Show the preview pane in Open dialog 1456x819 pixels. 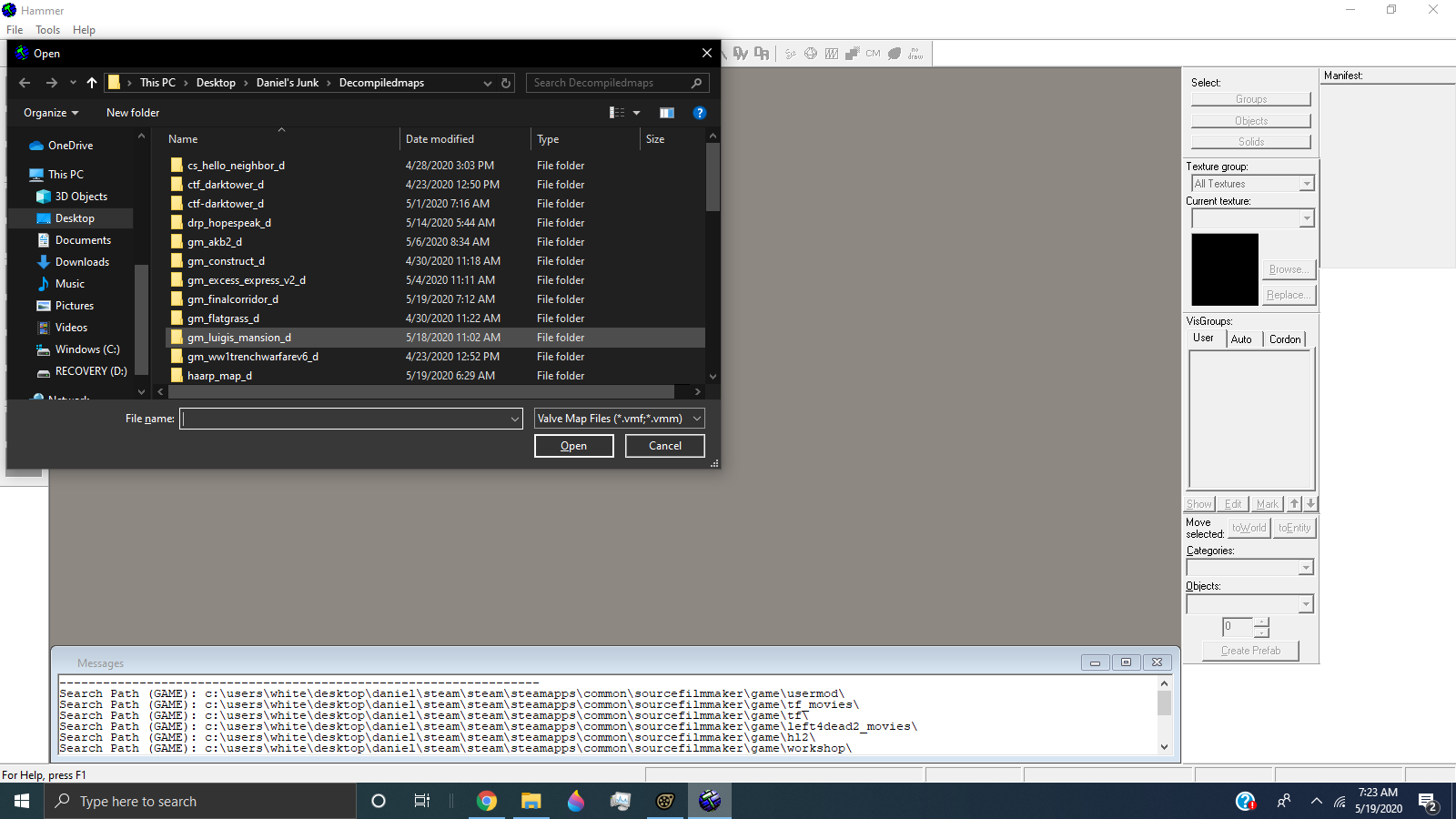667,113
